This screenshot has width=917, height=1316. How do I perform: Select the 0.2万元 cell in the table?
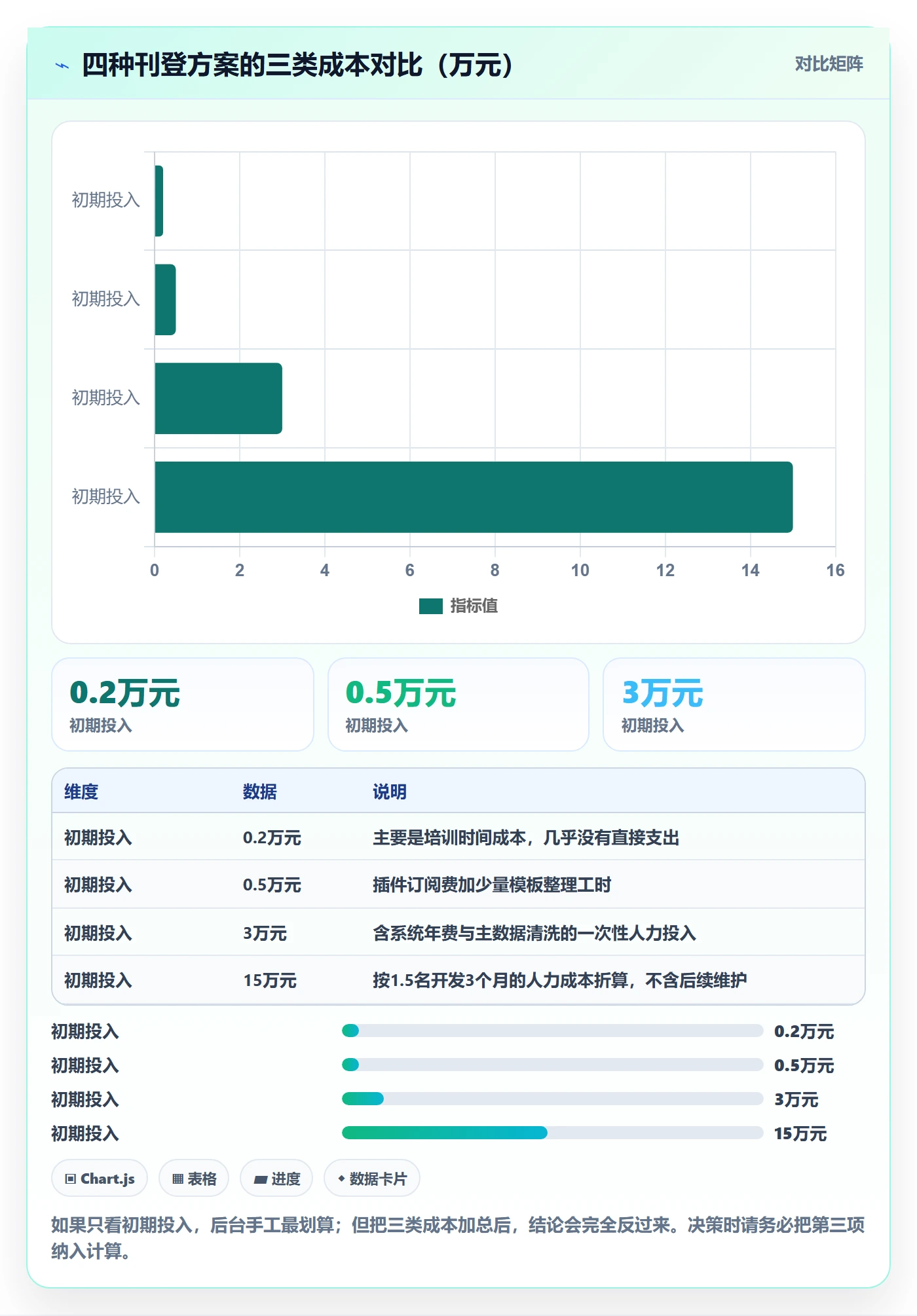click(x=272, y=837)
